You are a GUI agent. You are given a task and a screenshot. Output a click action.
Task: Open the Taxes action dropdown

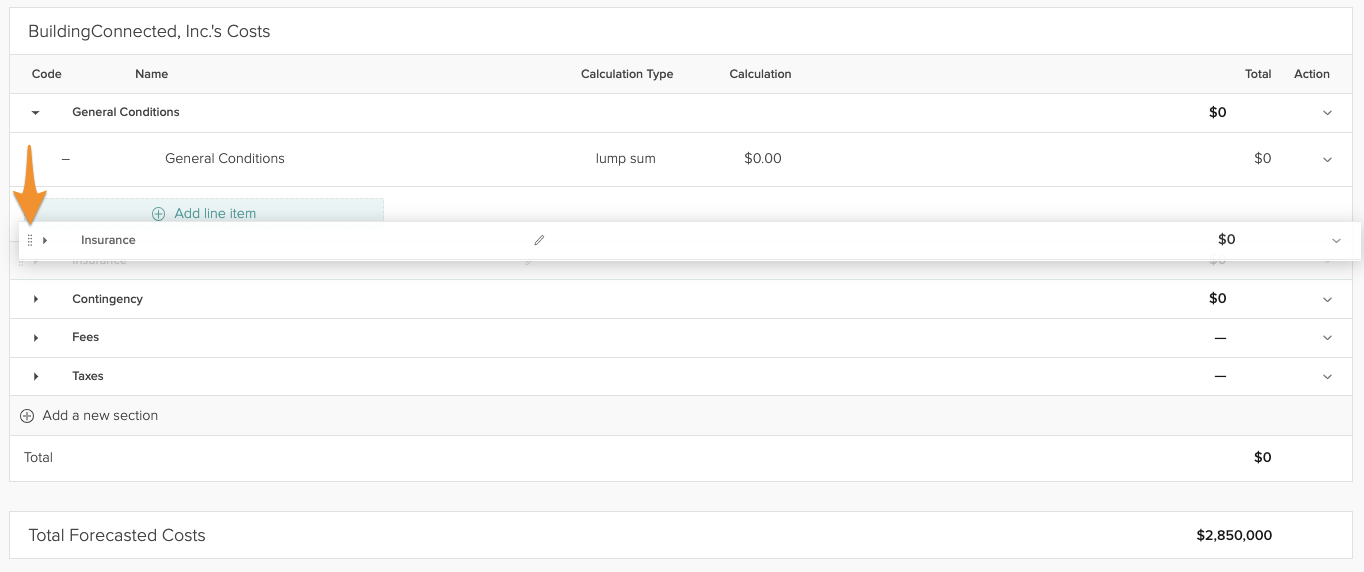(1327, 377)
